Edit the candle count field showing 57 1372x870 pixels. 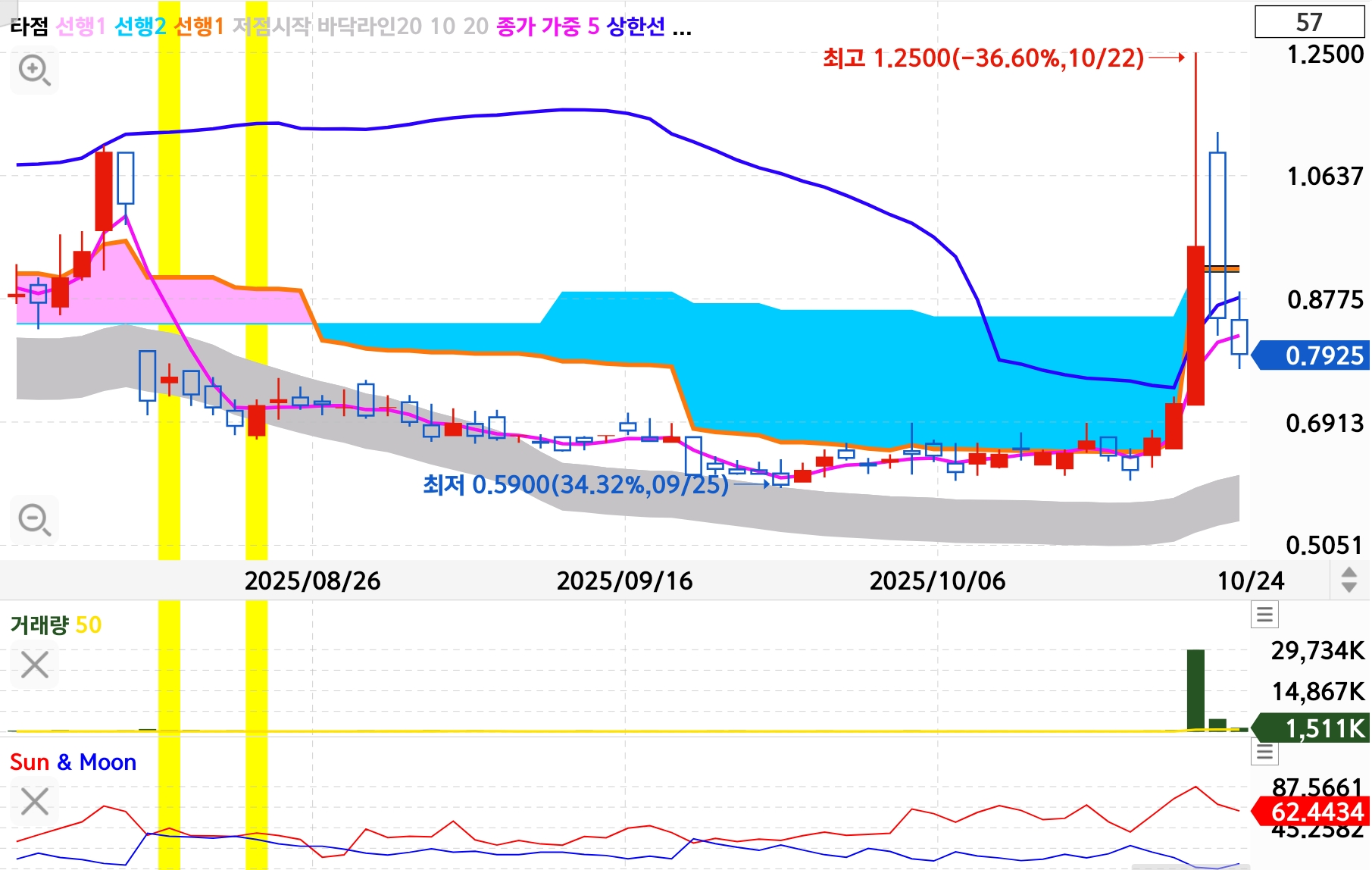click(1309, 22)
